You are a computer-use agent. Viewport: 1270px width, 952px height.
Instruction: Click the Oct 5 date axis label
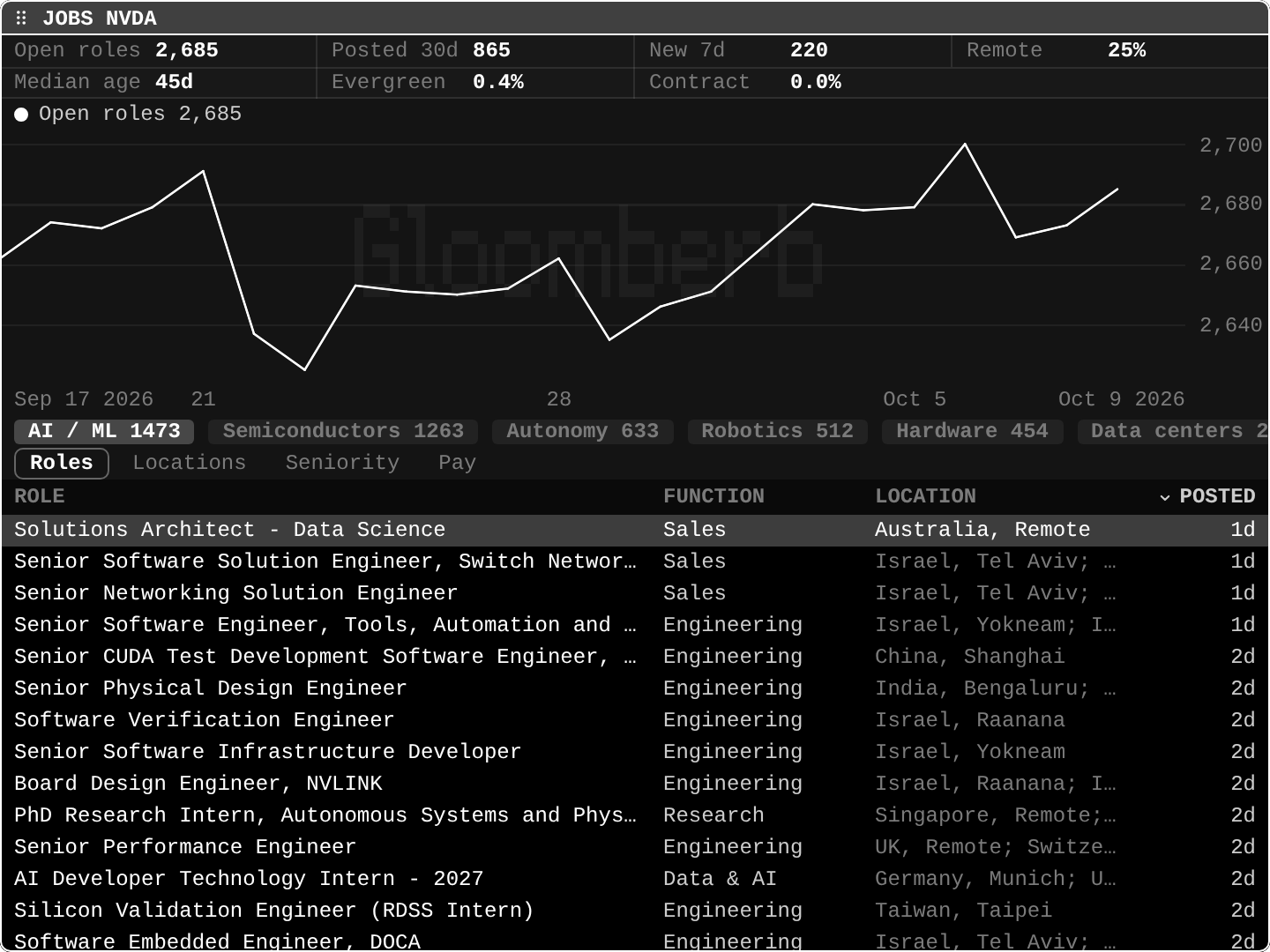pos(915,399)
